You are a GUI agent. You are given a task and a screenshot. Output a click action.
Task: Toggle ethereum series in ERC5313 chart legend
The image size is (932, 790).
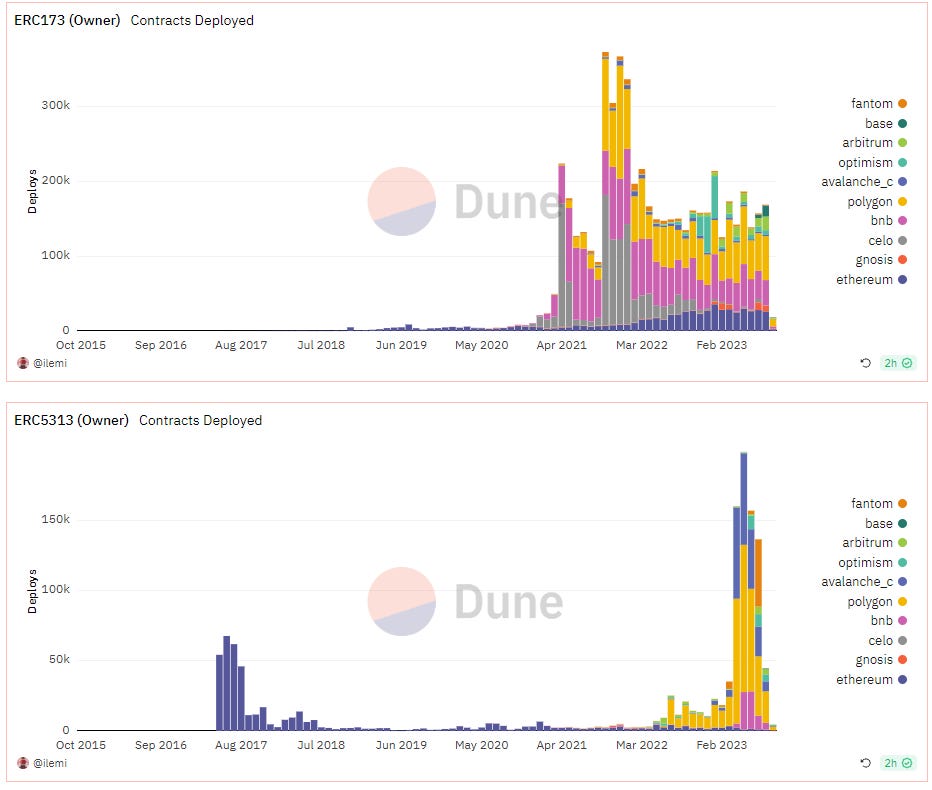[x=871, y=679]
